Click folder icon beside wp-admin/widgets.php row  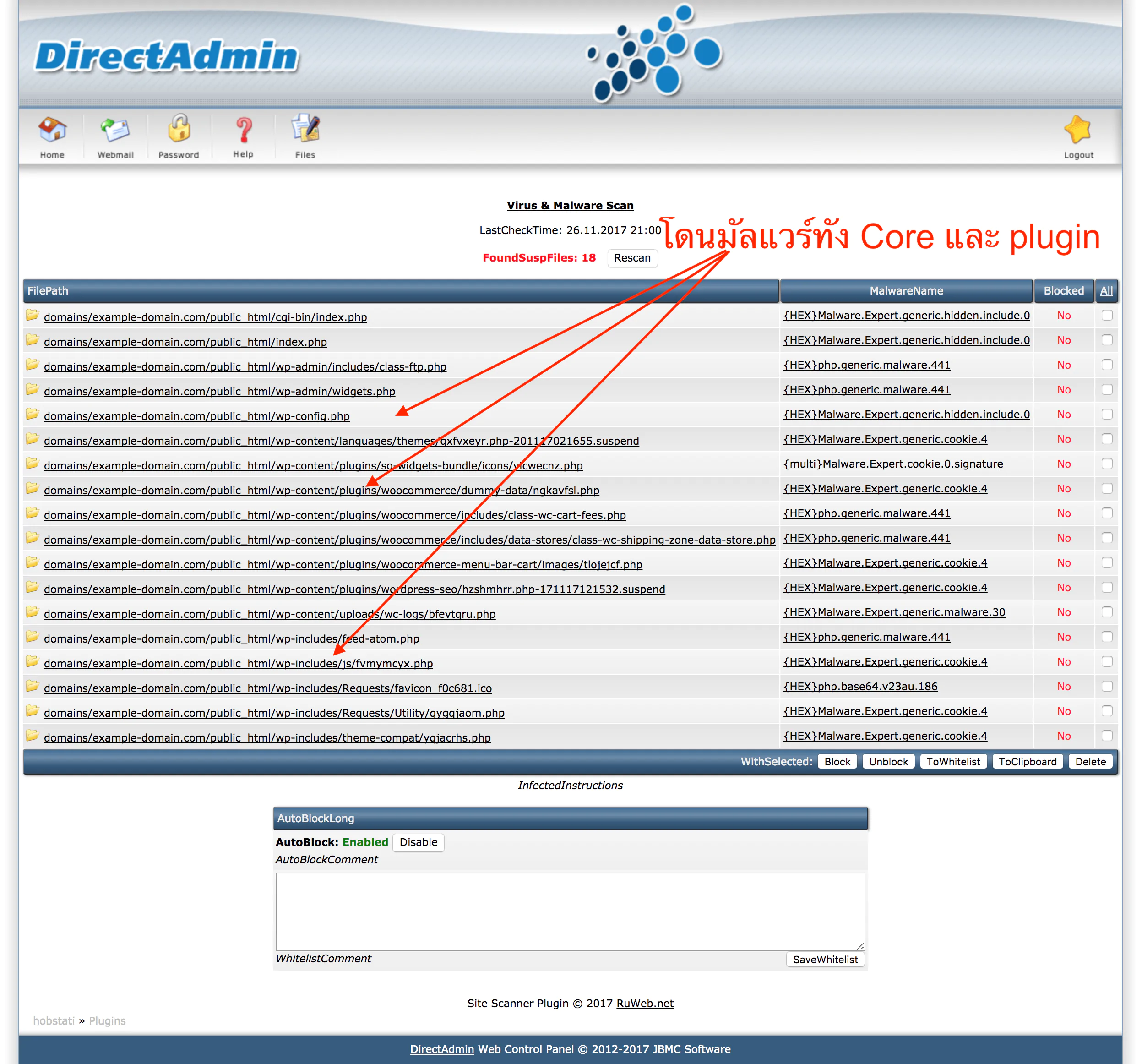(x=33, y=389)
